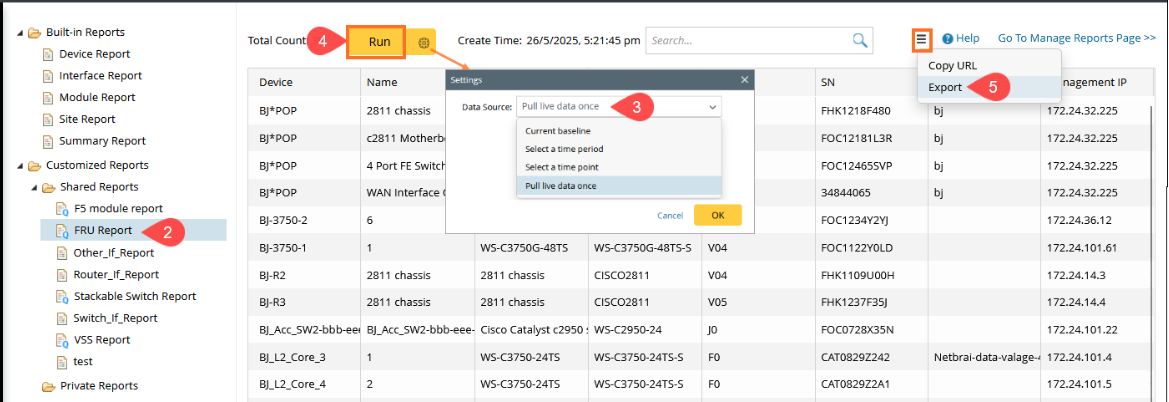
Task: Open the hamburger menu icon
Action: click(x=922, y=39)
